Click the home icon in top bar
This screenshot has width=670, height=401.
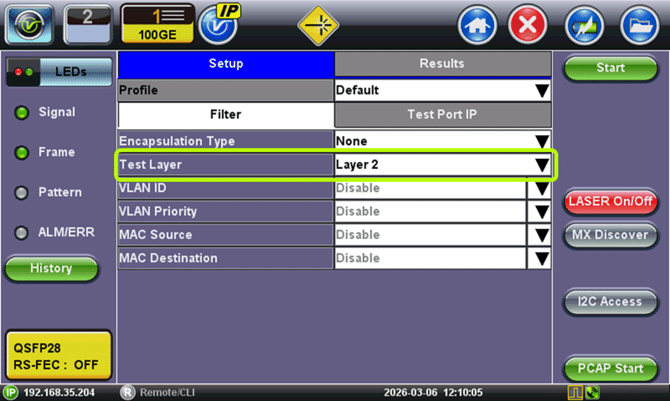tap(478, 24)
